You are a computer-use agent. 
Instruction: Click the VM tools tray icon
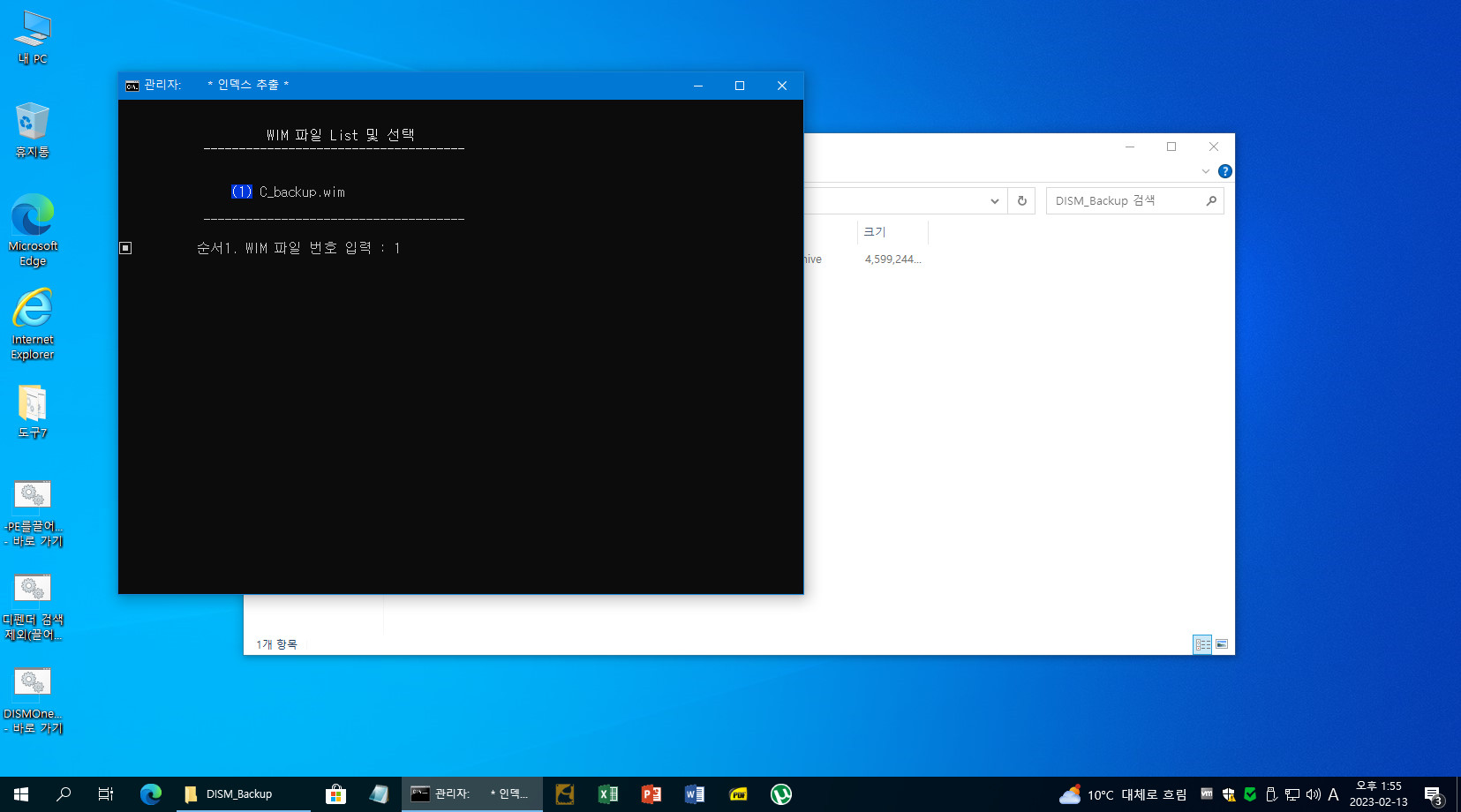(x=1207, y=794)
